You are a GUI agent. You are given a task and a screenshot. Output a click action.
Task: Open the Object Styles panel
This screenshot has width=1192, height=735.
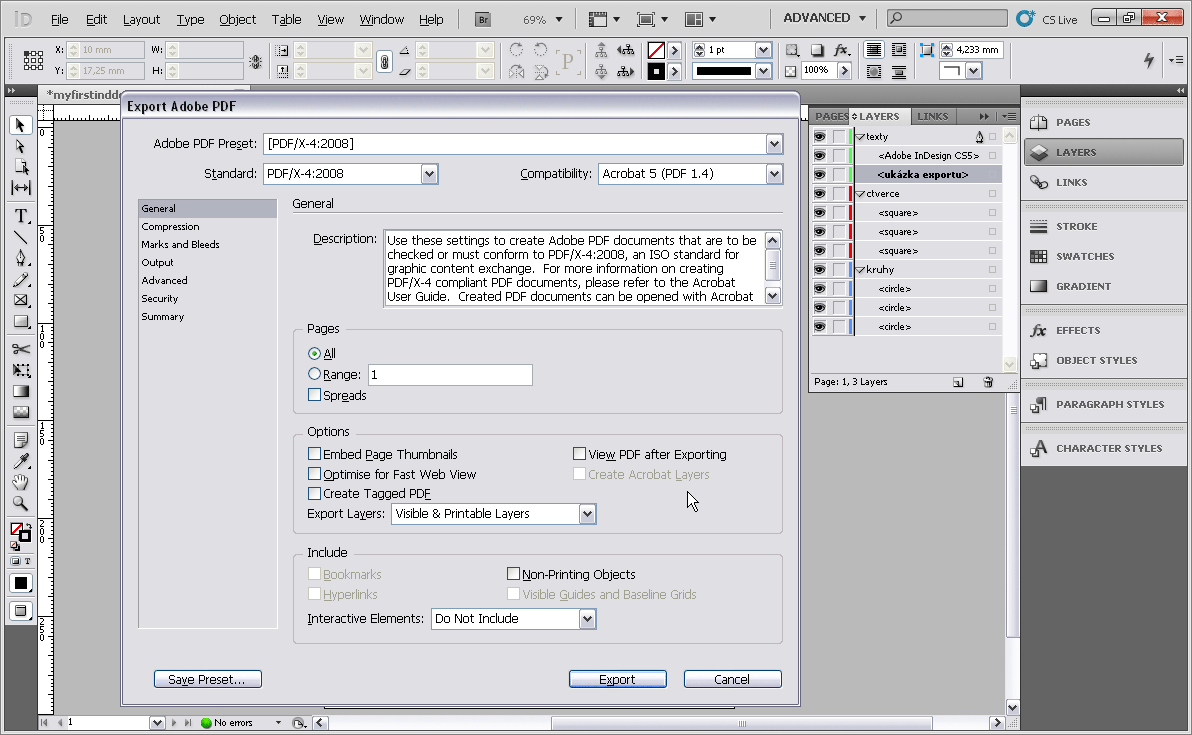(x=1104, y=360)
